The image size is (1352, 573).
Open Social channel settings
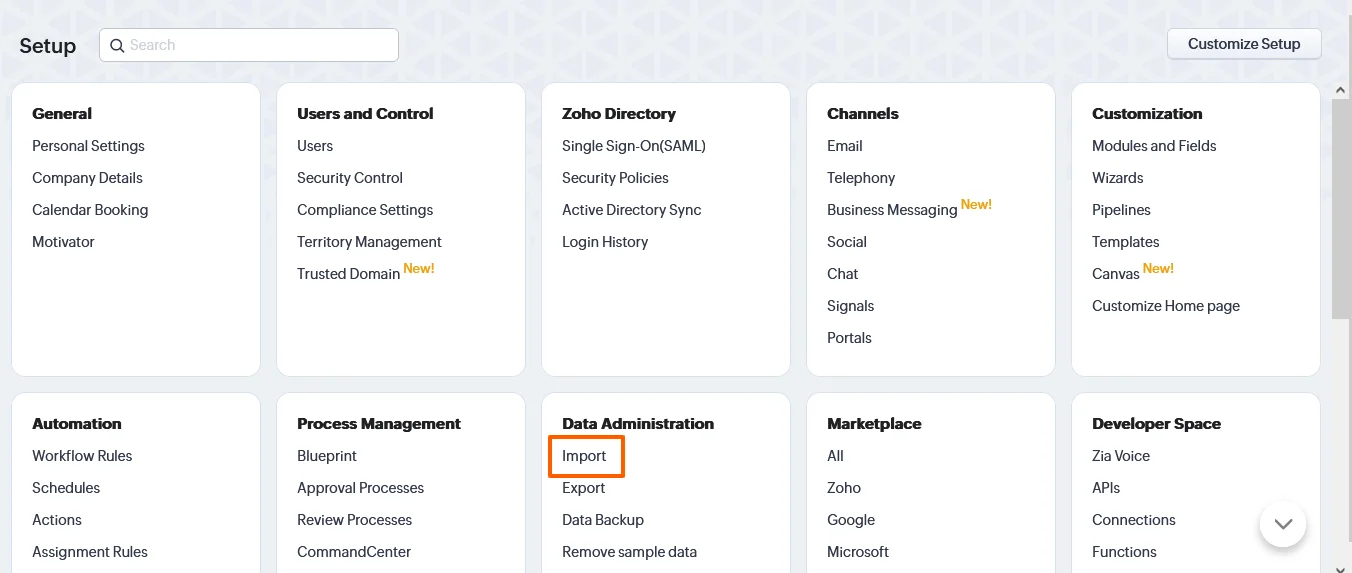click(x=847, y=242)
